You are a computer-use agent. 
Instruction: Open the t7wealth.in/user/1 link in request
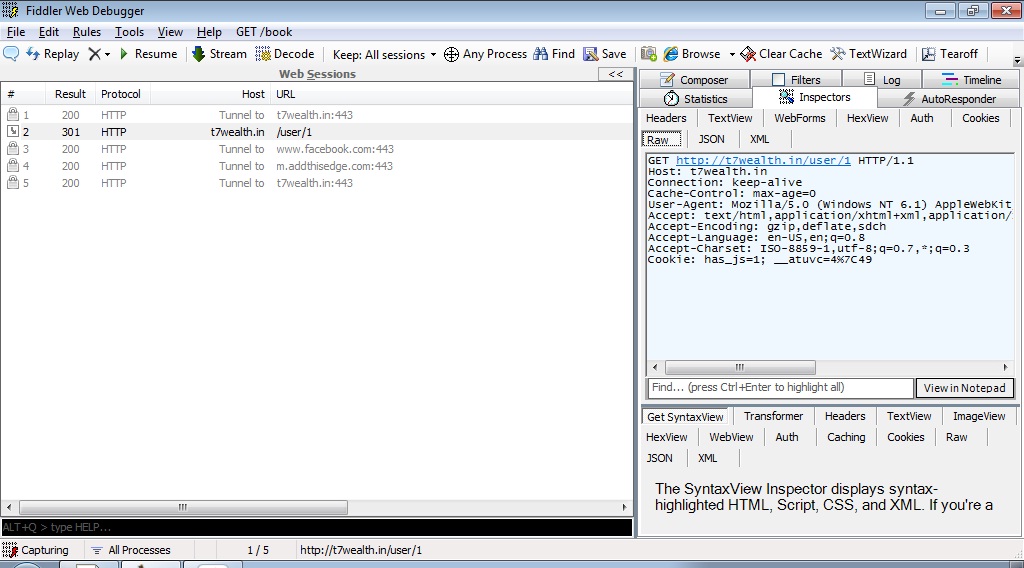[x=763, y=160]
